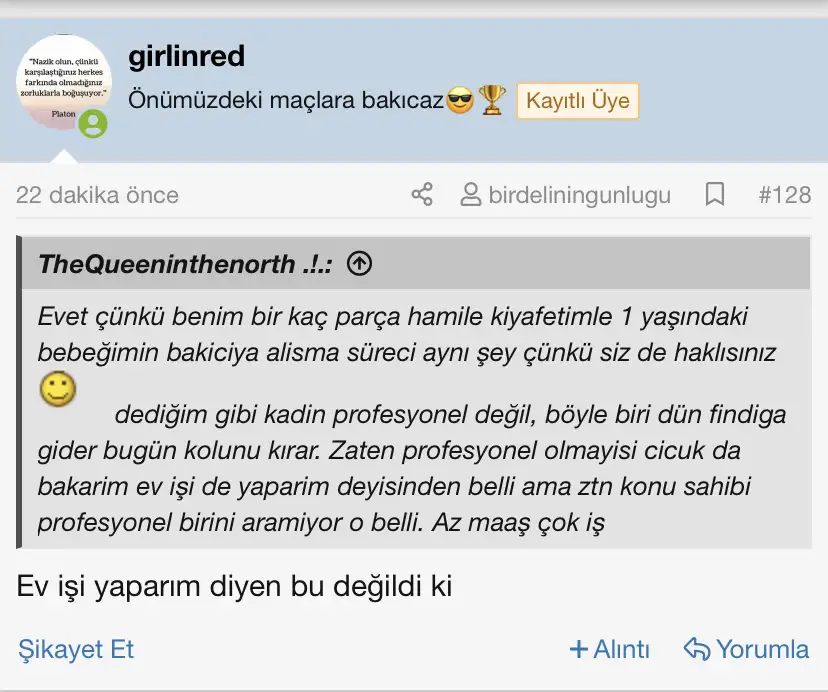
Task: Click the share icon in post header
Action: point(422,194)
